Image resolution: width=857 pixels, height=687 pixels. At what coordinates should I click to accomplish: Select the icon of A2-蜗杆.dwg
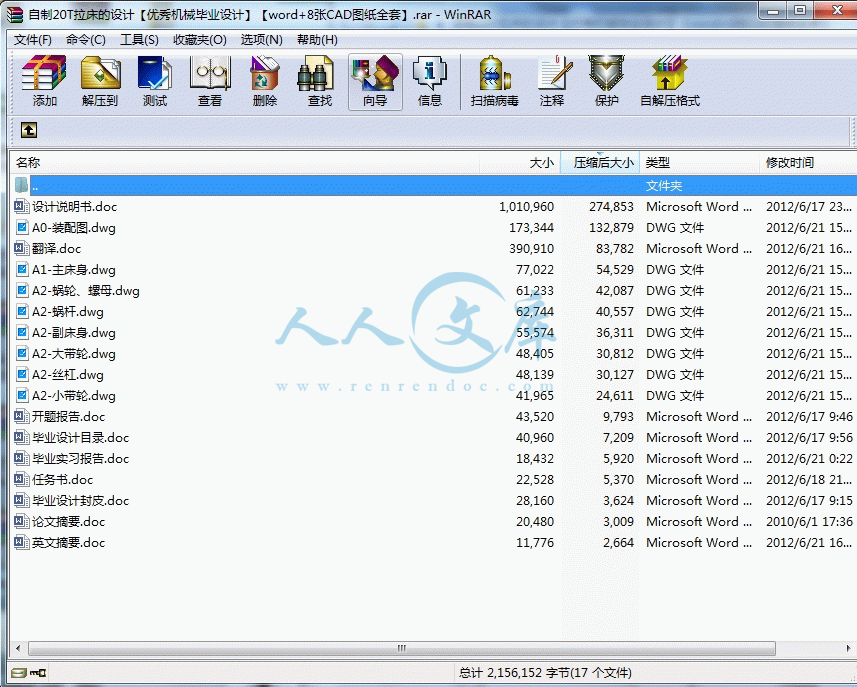pos(21,312)
